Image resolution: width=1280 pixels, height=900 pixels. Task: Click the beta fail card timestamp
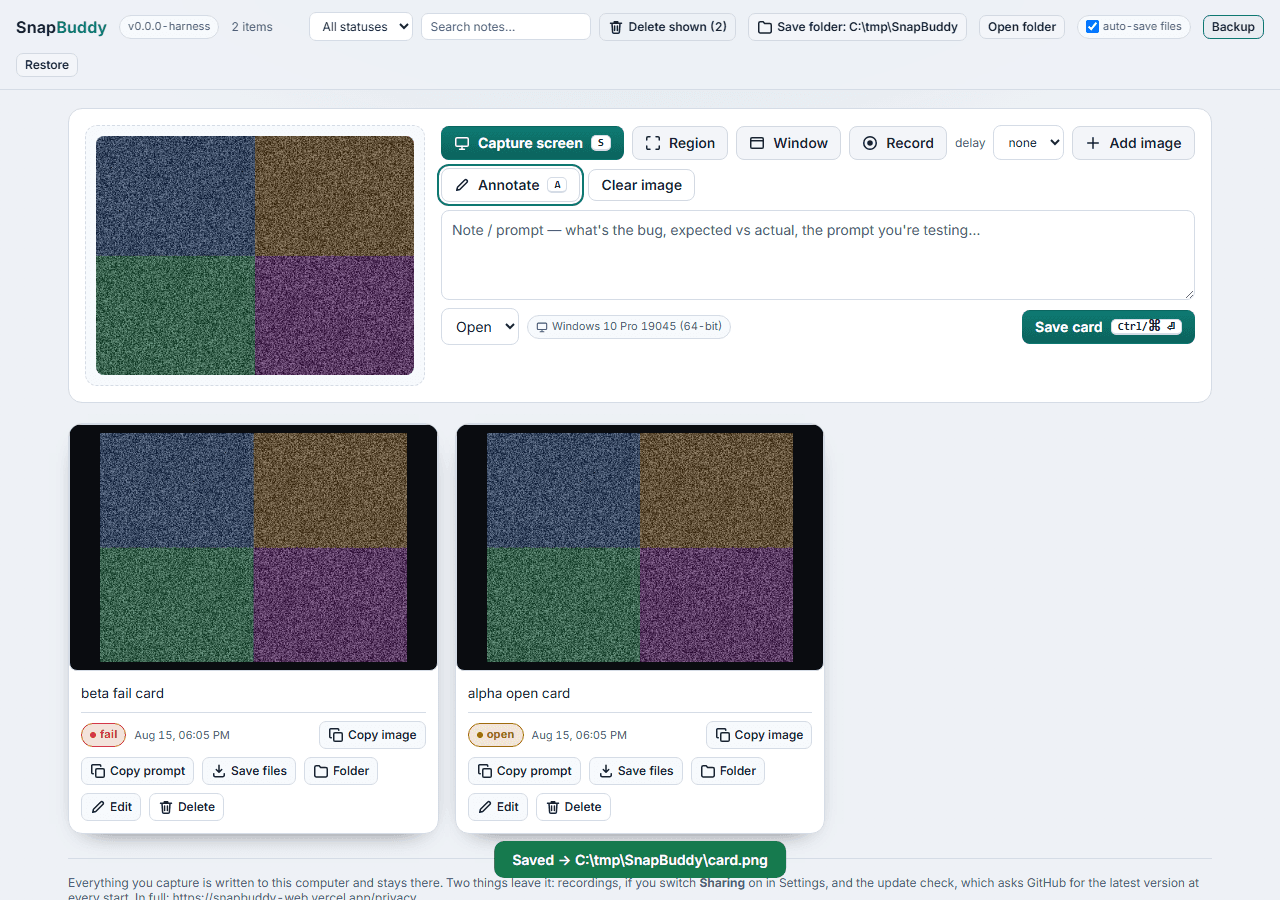pos(182,735)
